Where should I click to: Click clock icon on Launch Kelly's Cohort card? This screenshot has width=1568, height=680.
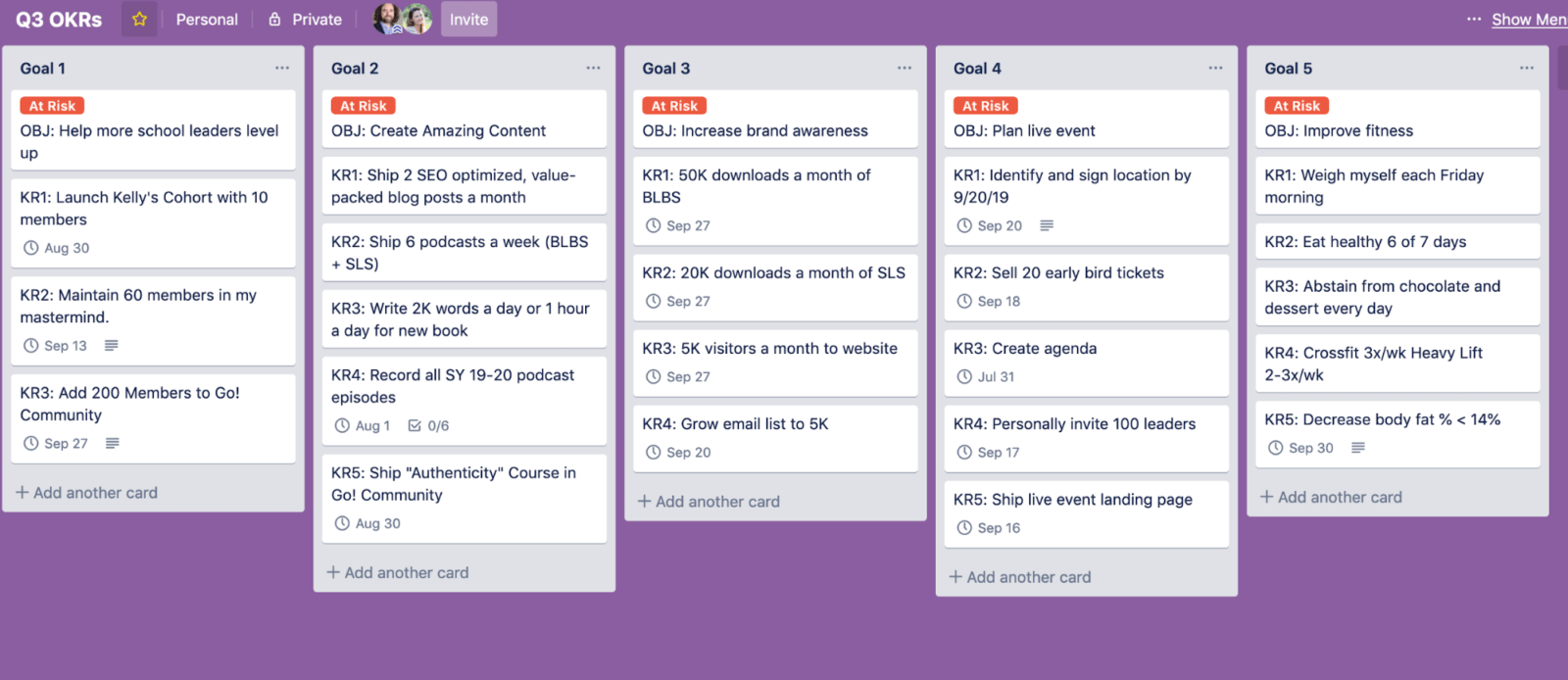(31, 249)
